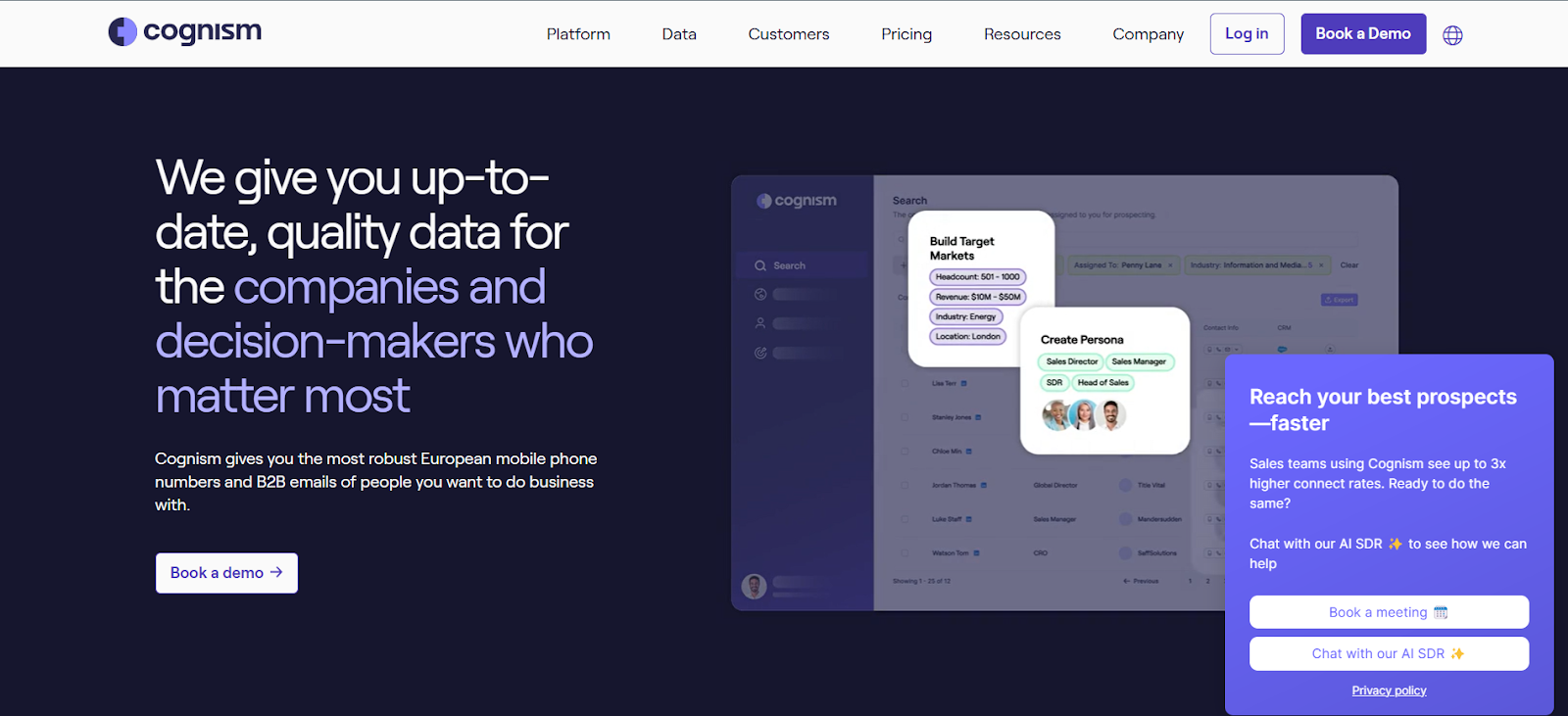Screen dimensions: 1568x716
Task: Remove the Industry: Information and Media chip
Action: pos(1321,265)
